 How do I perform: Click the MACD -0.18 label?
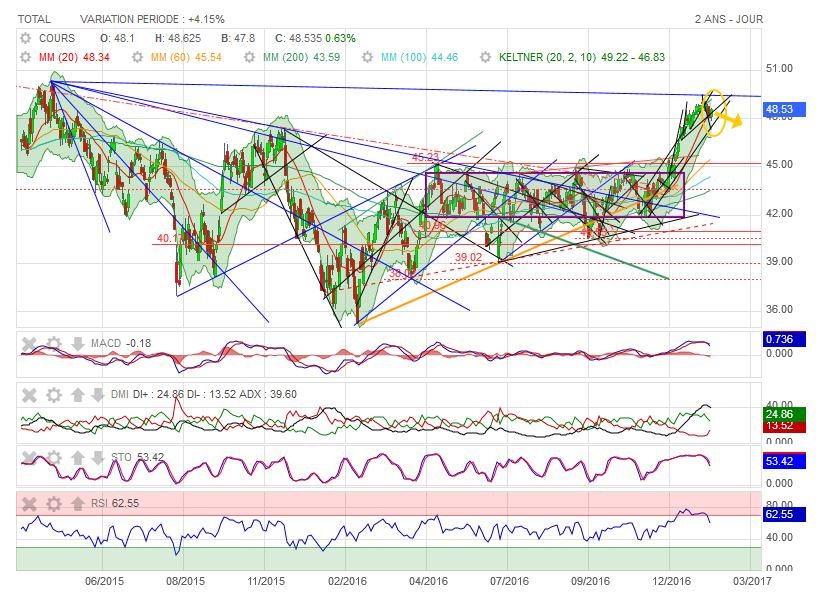pyautogui.click(x=121, y=344)
